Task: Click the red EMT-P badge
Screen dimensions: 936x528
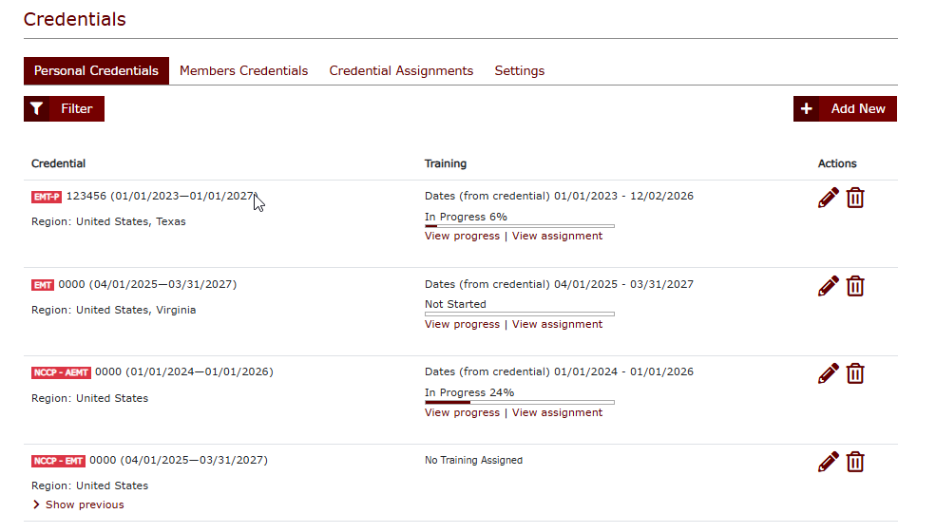Action: (47, 197)
